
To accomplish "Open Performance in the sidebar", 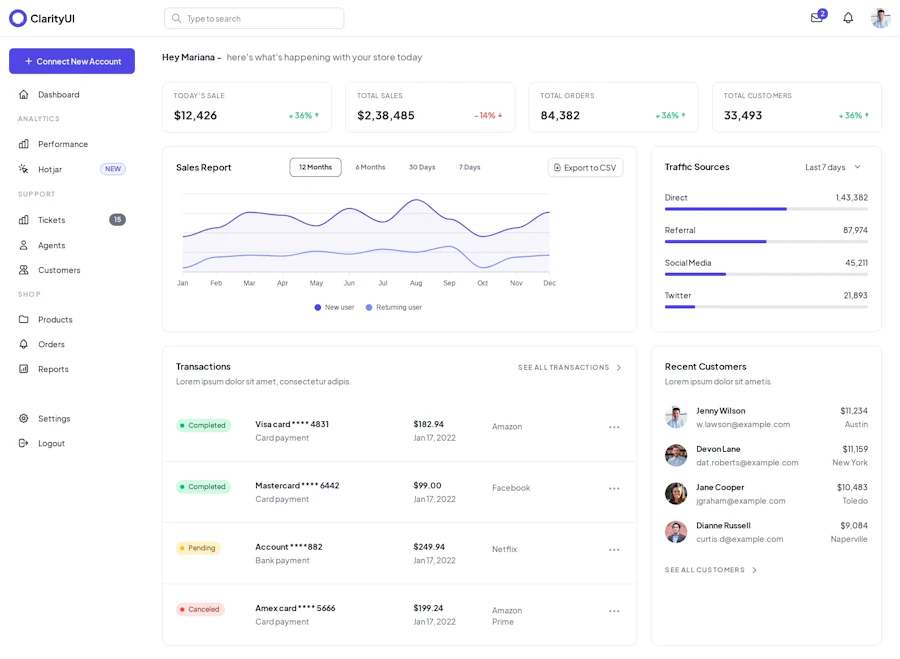I will point(63,144).
